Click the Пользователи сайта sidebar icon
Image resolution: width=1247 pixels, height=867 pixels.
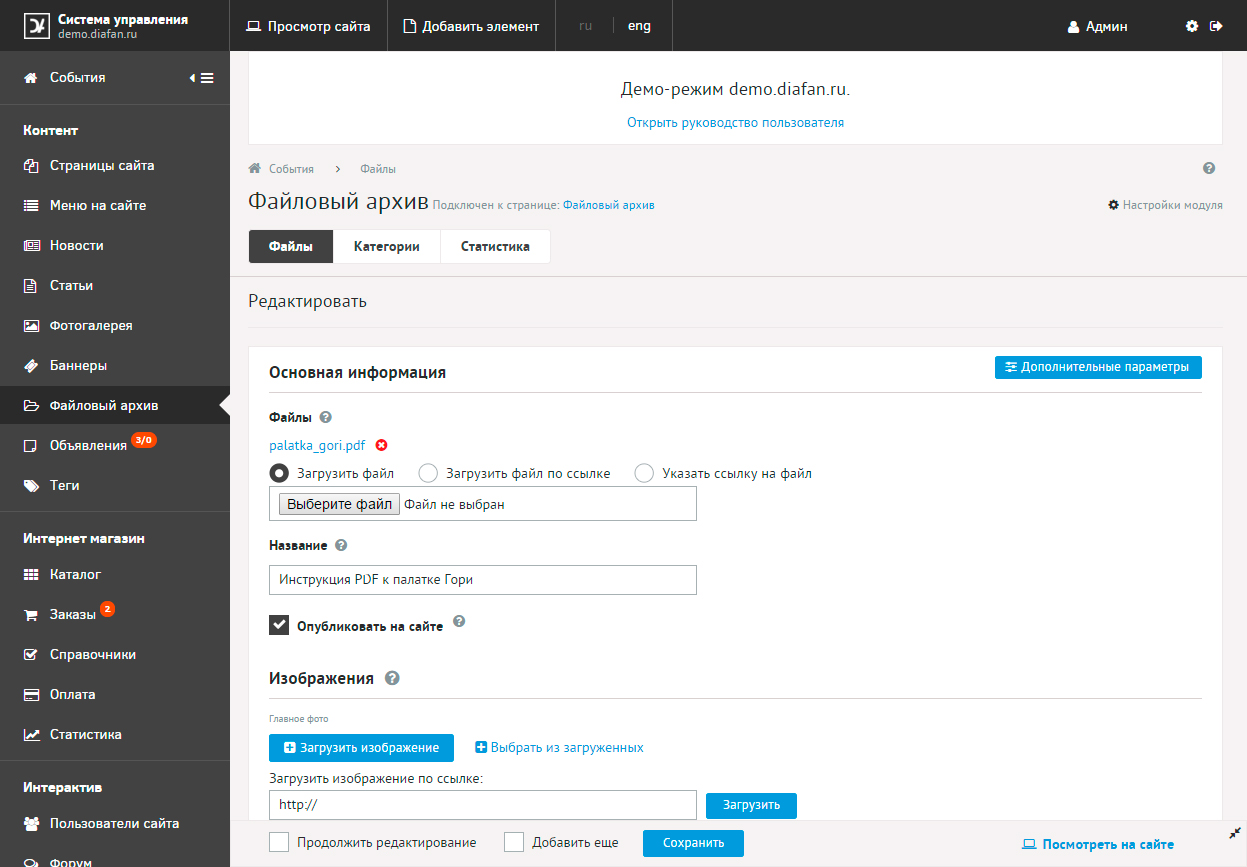(x=31, y=824)
